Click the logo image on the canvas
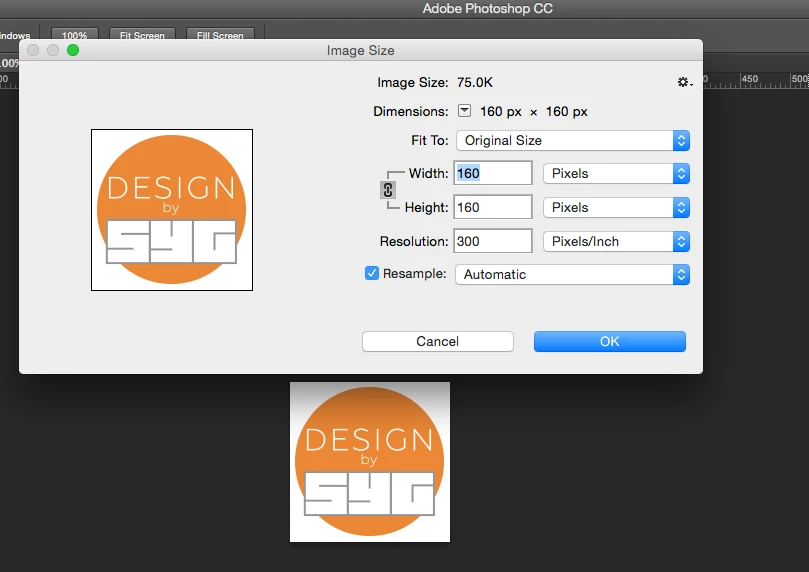 pos(370,462)
